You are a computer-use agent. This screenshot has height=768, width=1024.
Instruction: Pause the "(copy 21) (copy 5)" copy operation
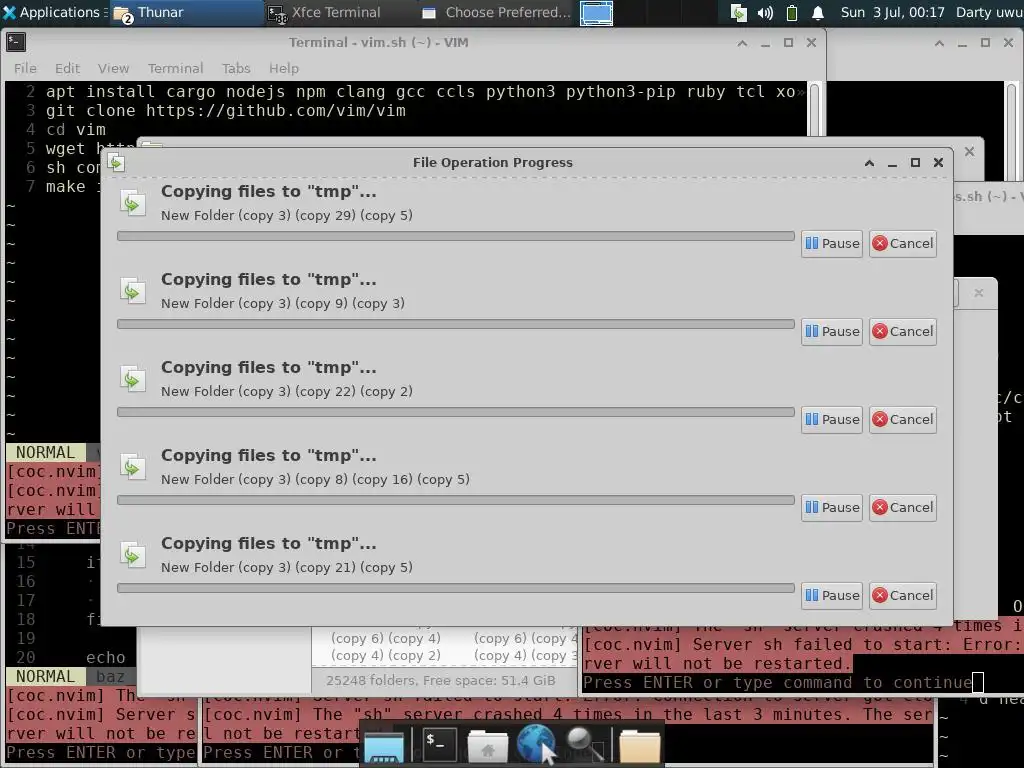[832, 596]
